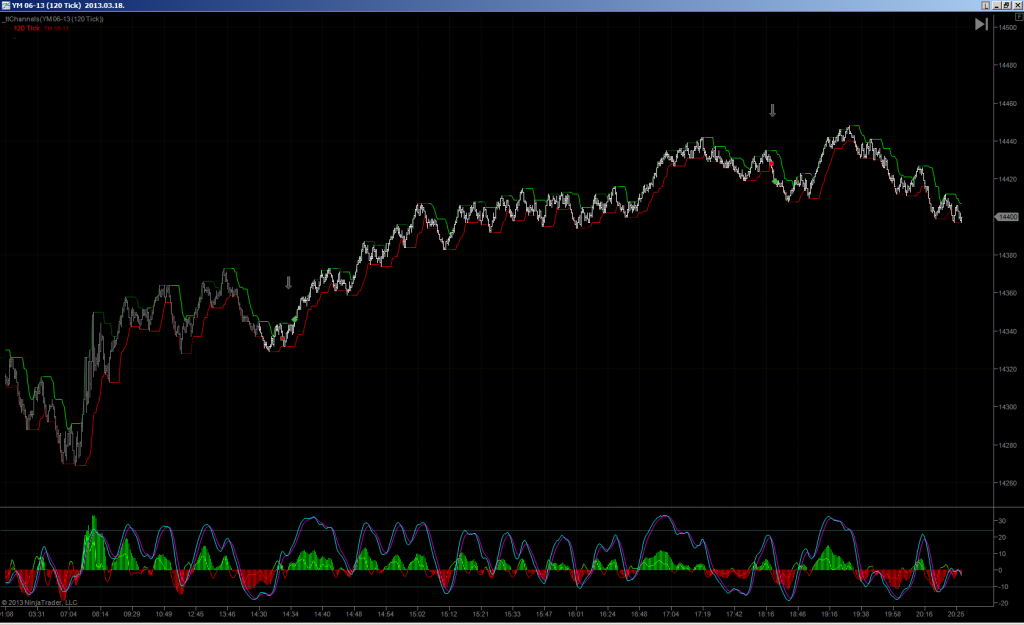Image resolution: width=1024 pixels, height=625 pixels.
Task: Select the current price marker 14400
Action: point(1006,217)
